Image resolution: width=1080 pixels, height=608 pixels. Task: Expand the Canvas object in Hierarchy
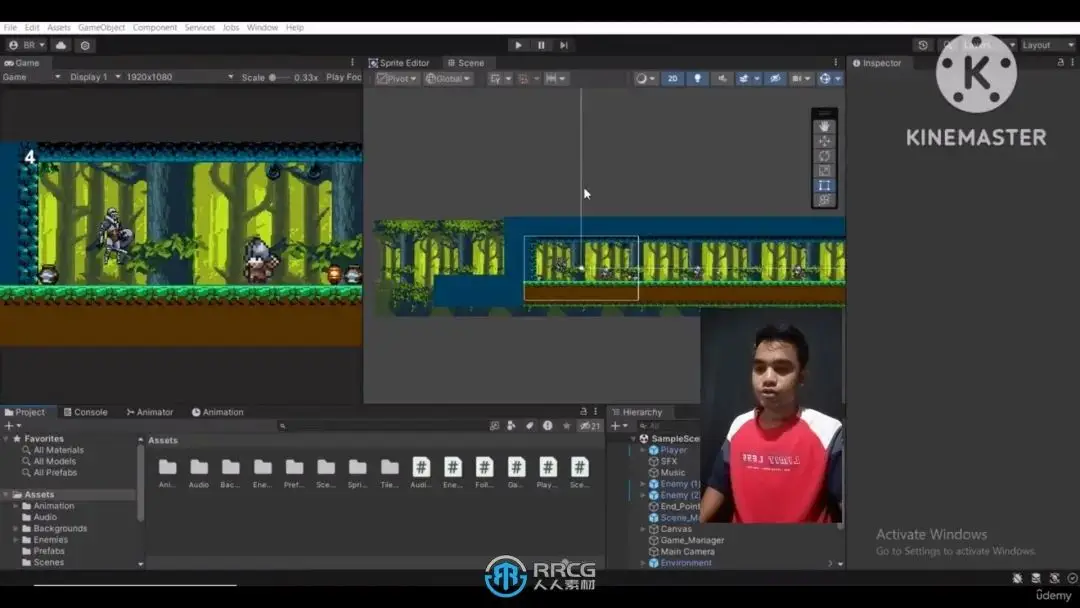point(643,529)
